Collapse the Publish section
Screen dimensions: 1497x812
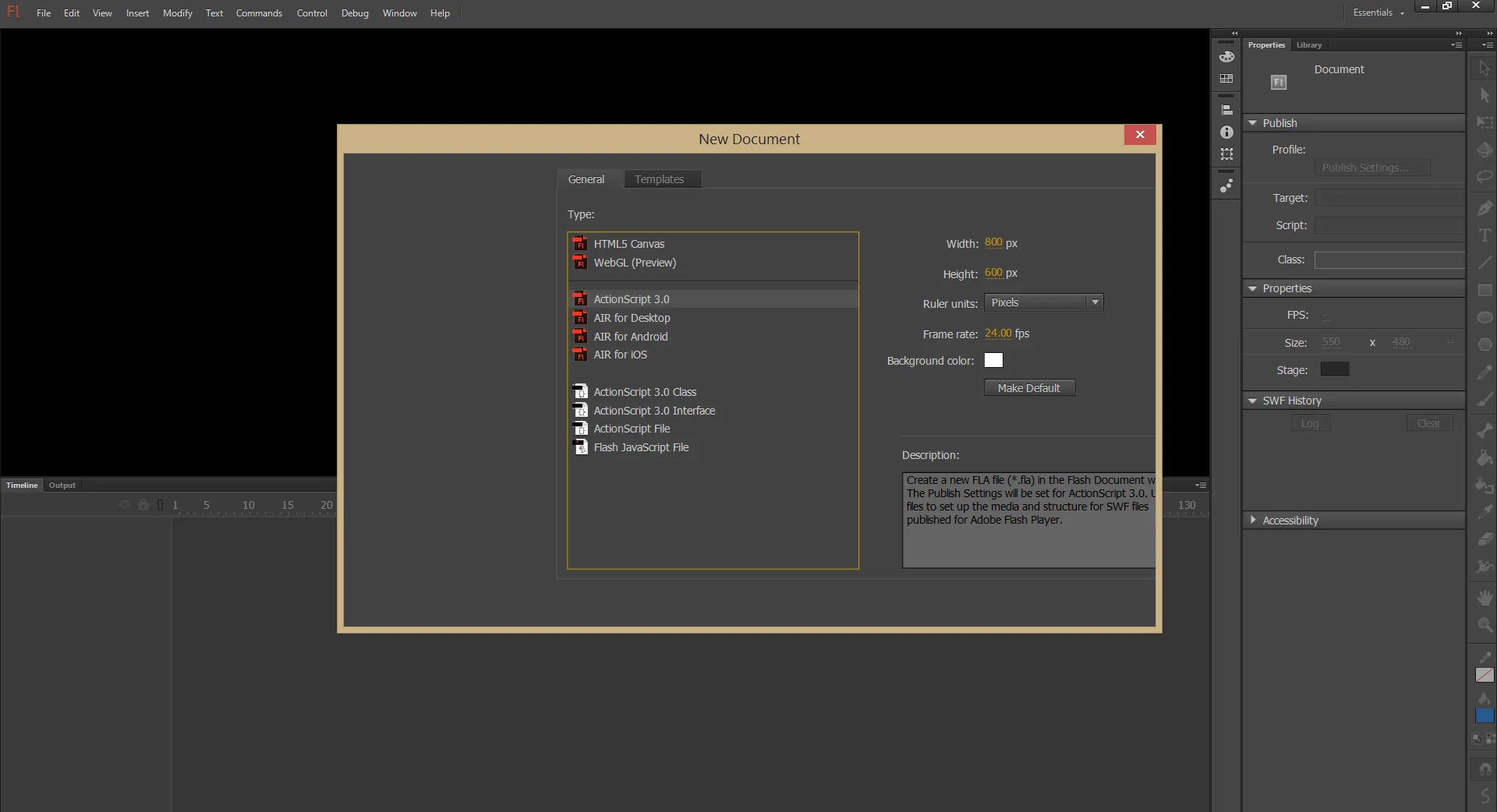click(1252, 123)
